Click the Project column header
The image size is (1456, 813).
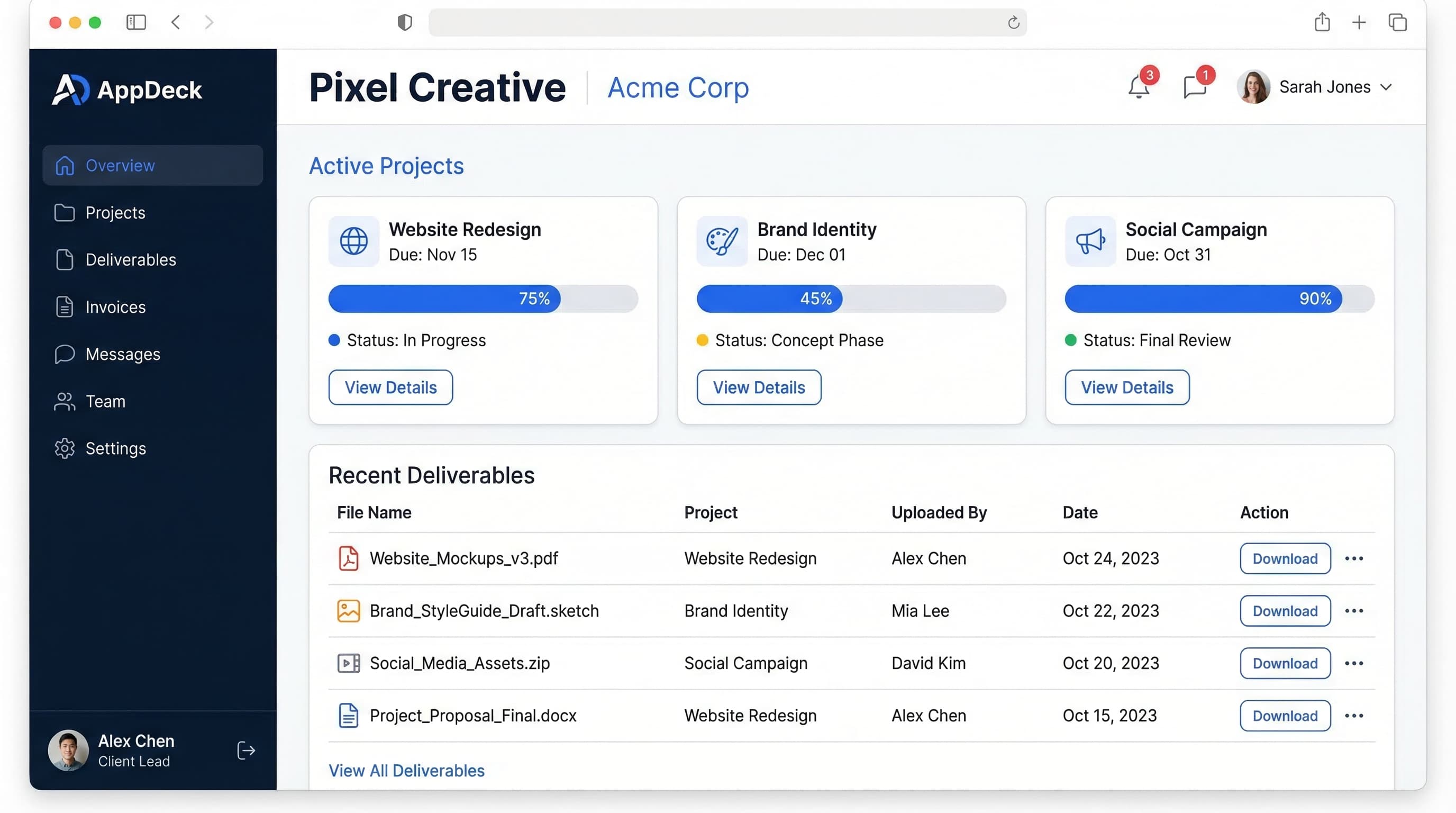coord(711,512)
